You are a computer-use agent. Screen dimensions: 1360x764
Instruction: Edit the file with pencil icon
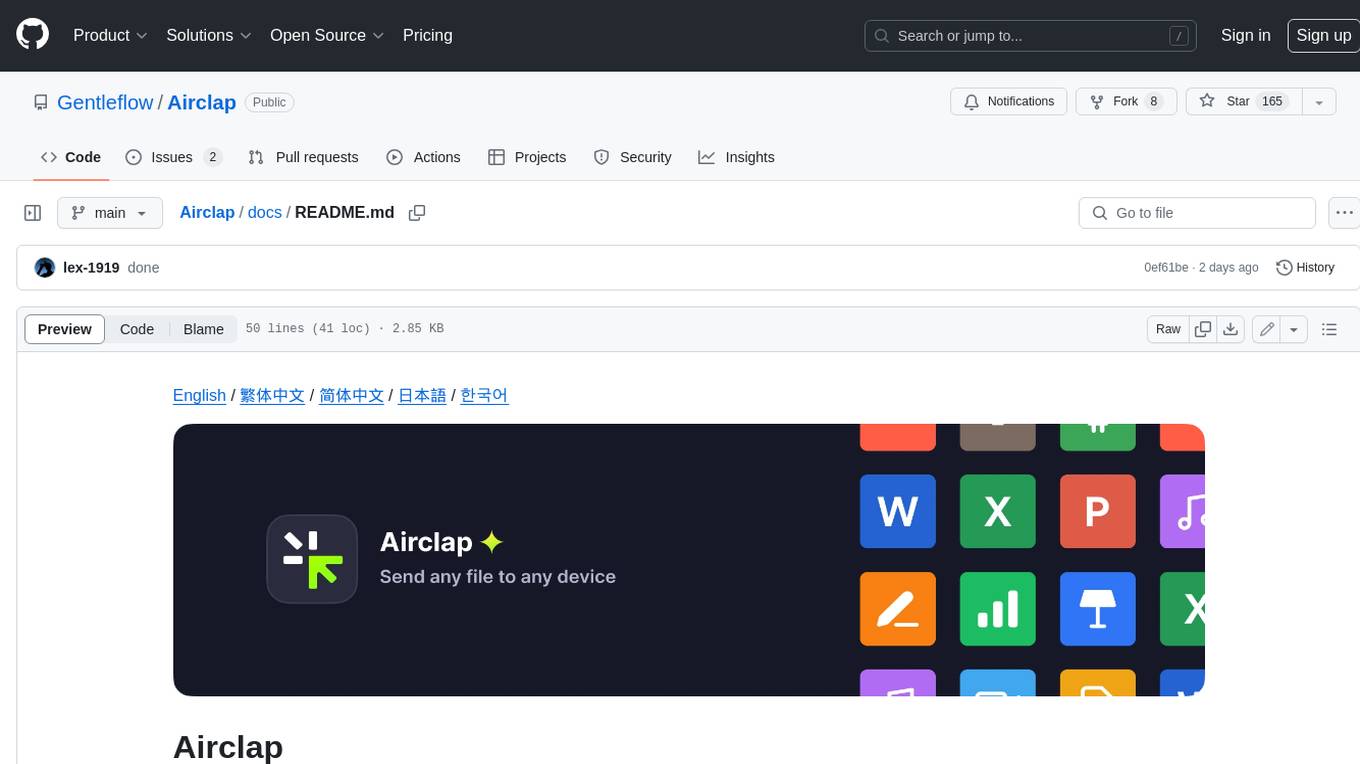tap(1267, 329)
